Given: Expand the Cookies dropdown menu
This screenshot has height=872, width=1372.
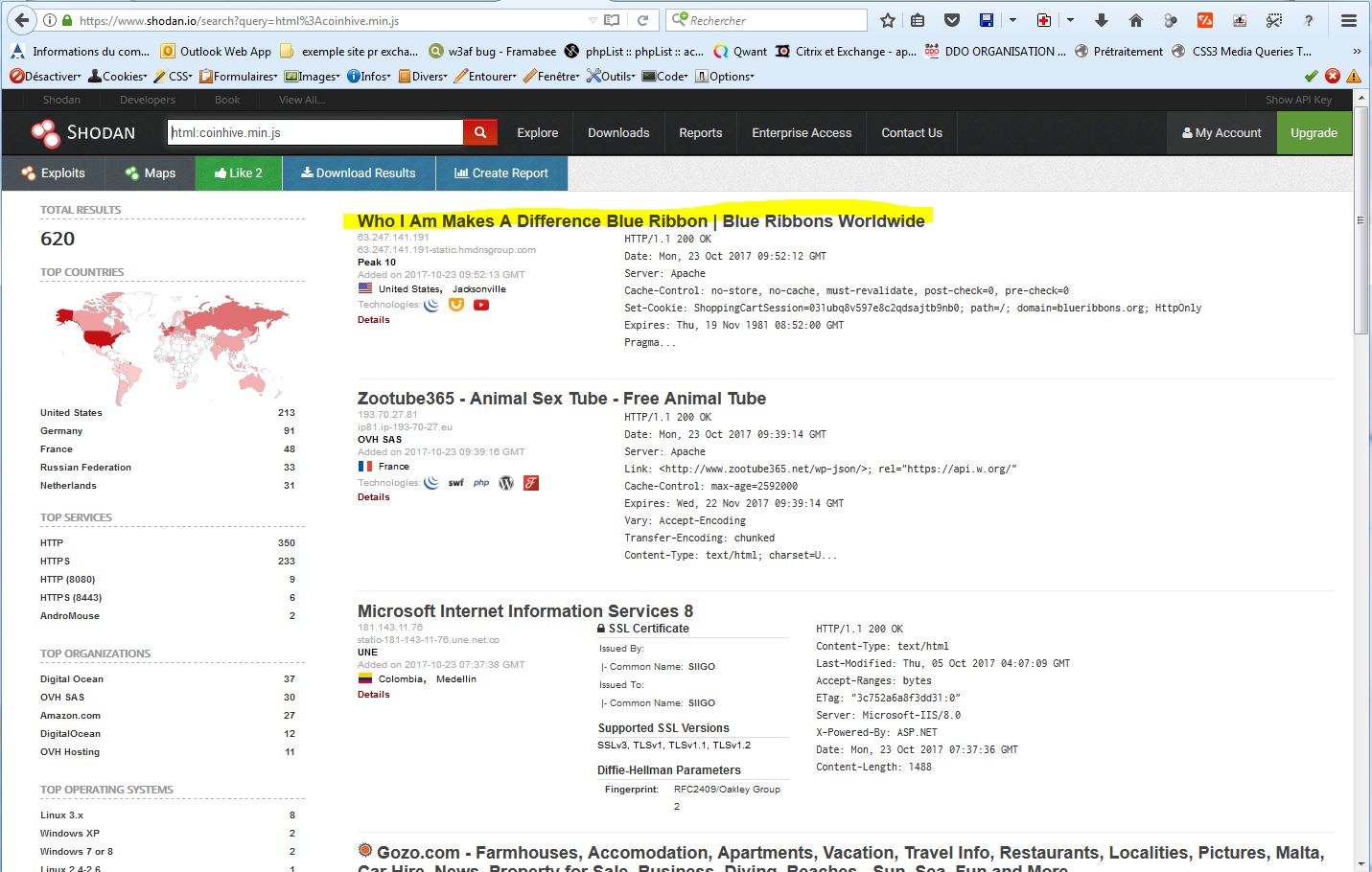Looking at the screenshot, I should pyautogui.click(x=118, y=77).
